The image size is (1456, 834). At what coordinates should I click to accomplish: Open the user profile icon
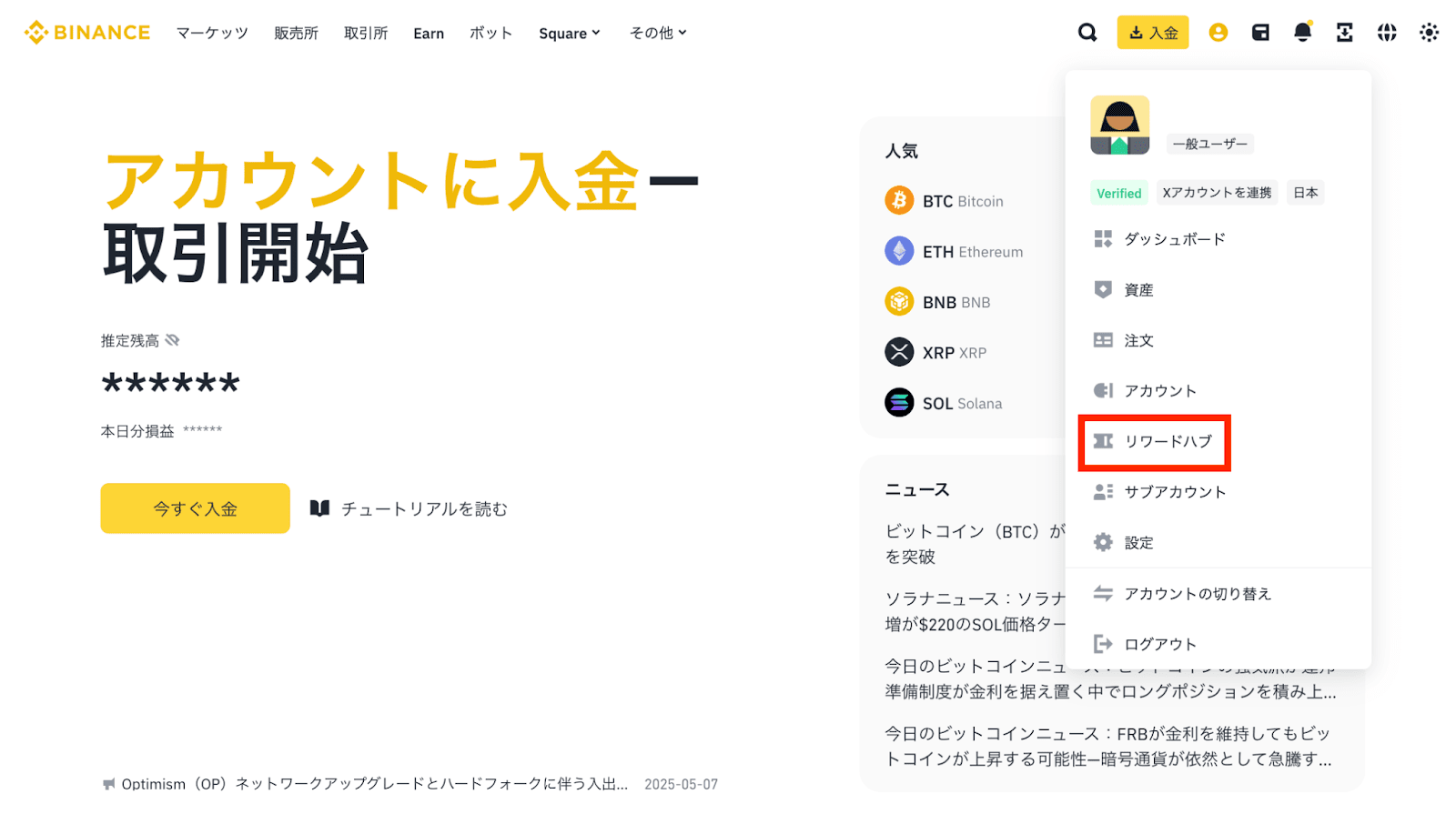1218,33
